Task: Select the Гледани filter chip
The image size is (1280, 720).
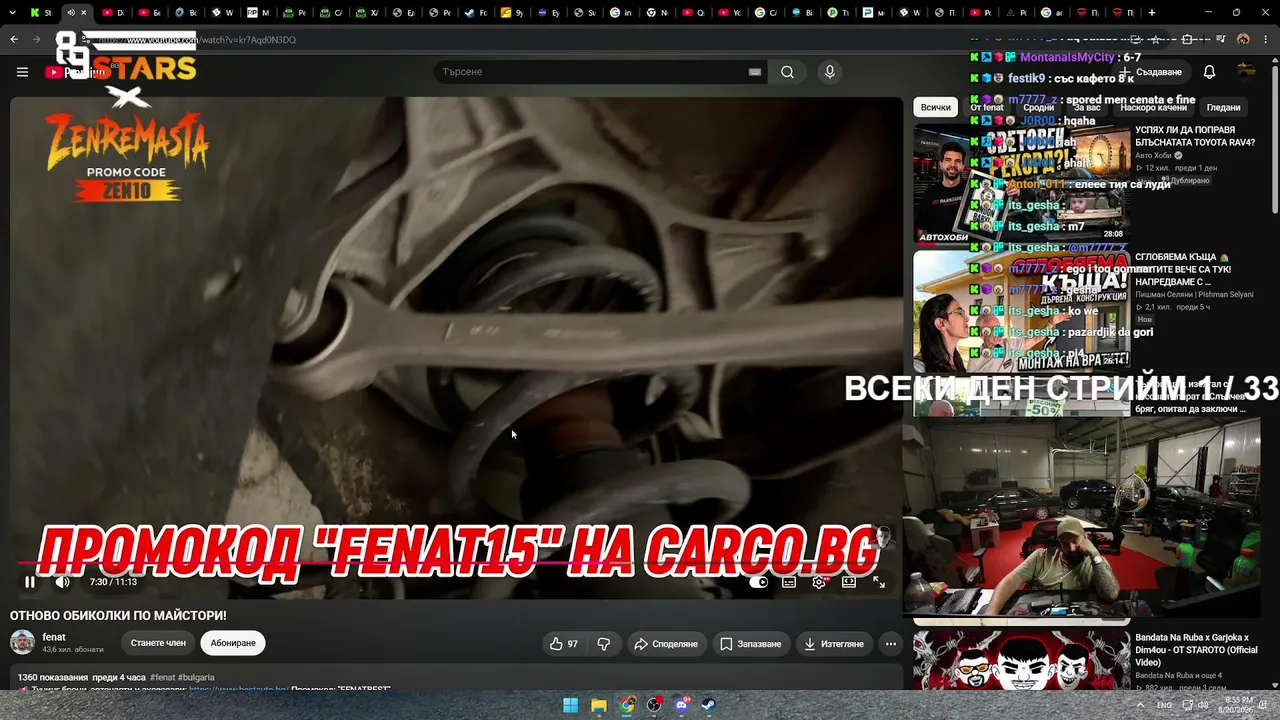Action: click(x=1223, y=107)
